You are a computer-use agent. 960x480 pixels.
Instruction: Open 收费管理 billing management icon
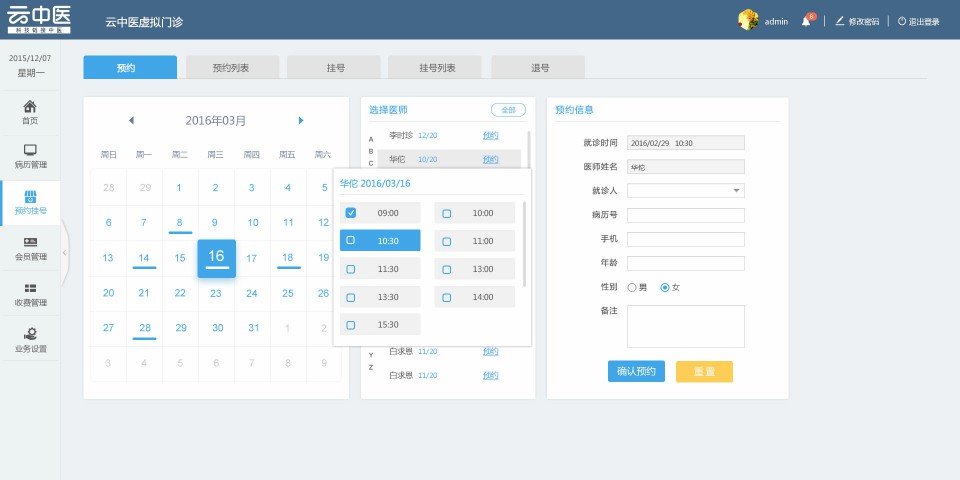click(x=30, y=289)
